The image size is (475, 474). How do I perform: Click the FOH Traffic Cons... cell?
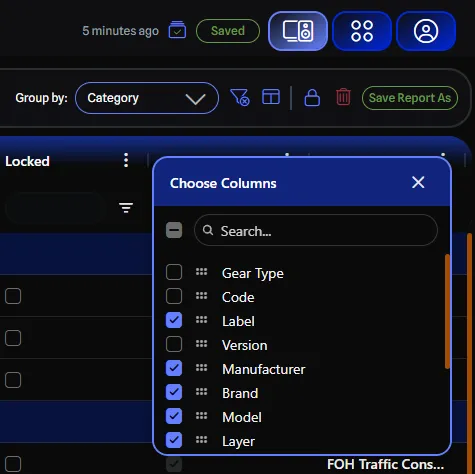pyautogui.click(x=385, y=464)
